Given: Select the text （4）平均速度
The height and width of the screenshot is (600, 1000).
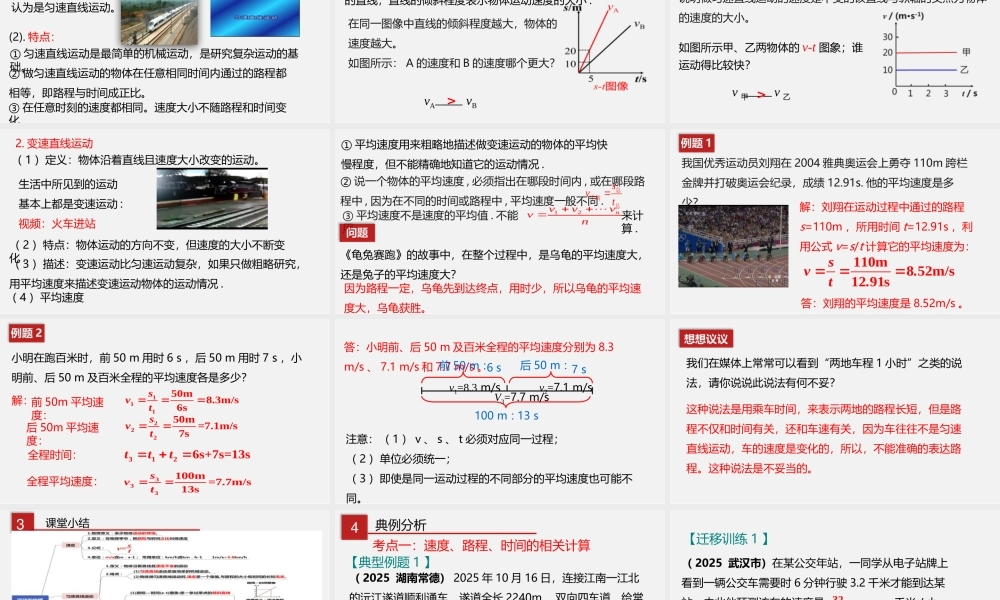Looking at the screenshot, I should 48,297.
